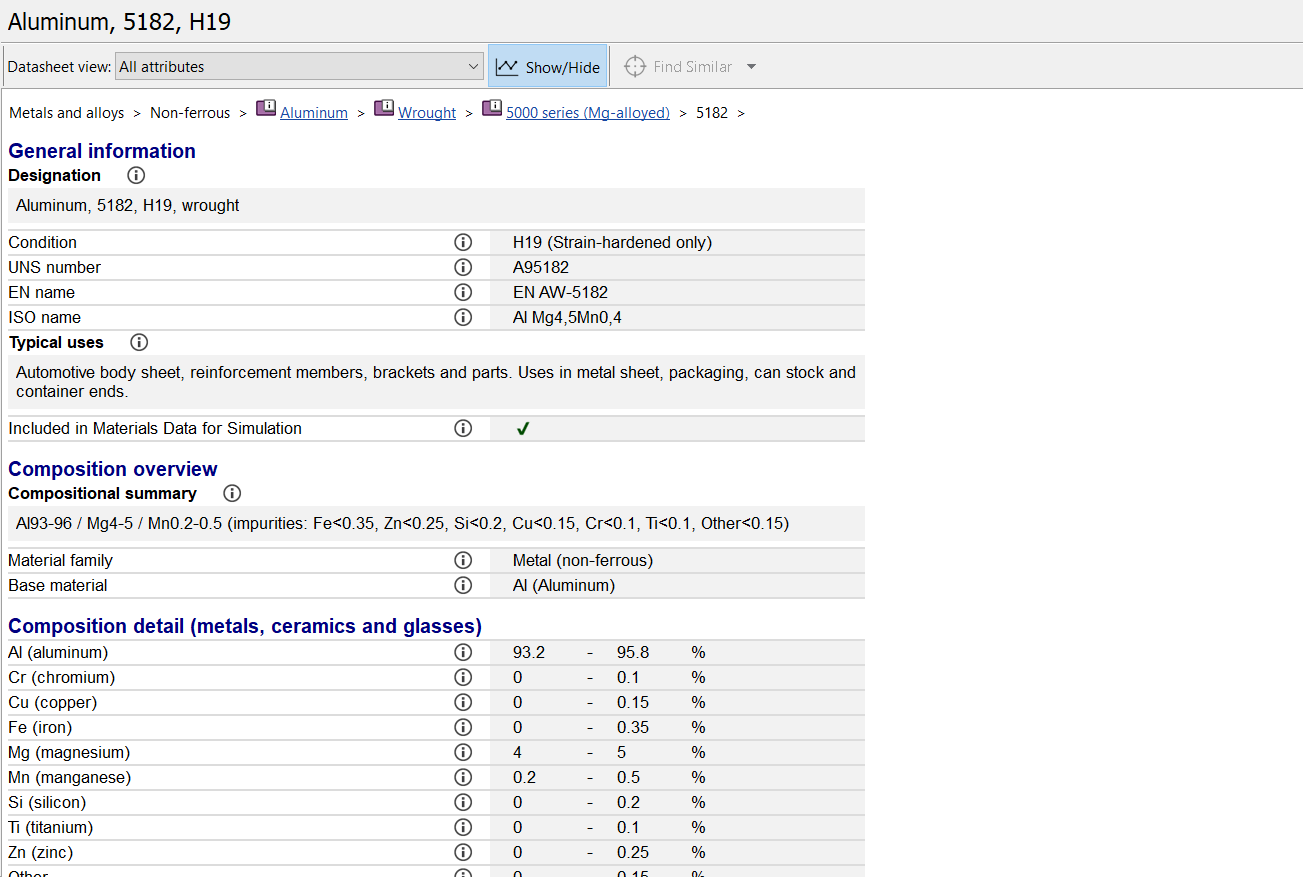Open the Aluminum breadcrumb link
This screenshot has width=1303, height=878.
click(x=314, y=113)
